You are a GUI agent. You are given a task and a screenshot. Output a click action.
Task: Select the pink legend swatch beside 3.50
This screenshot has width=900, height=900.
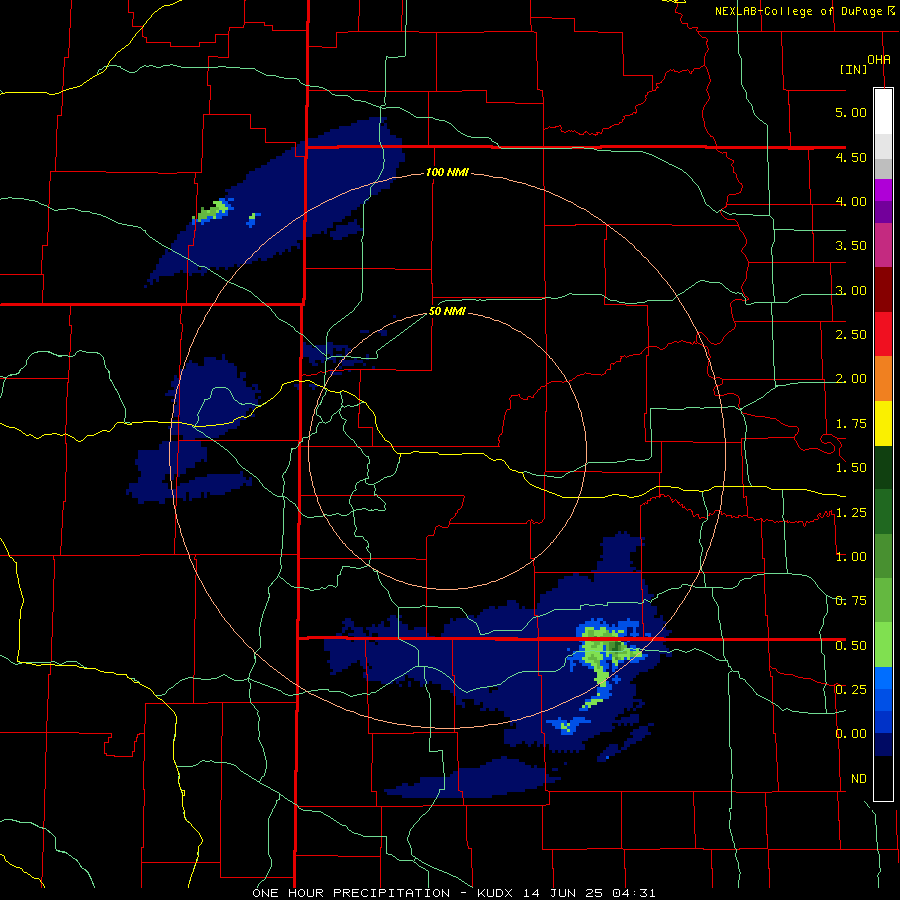(883, 245)
